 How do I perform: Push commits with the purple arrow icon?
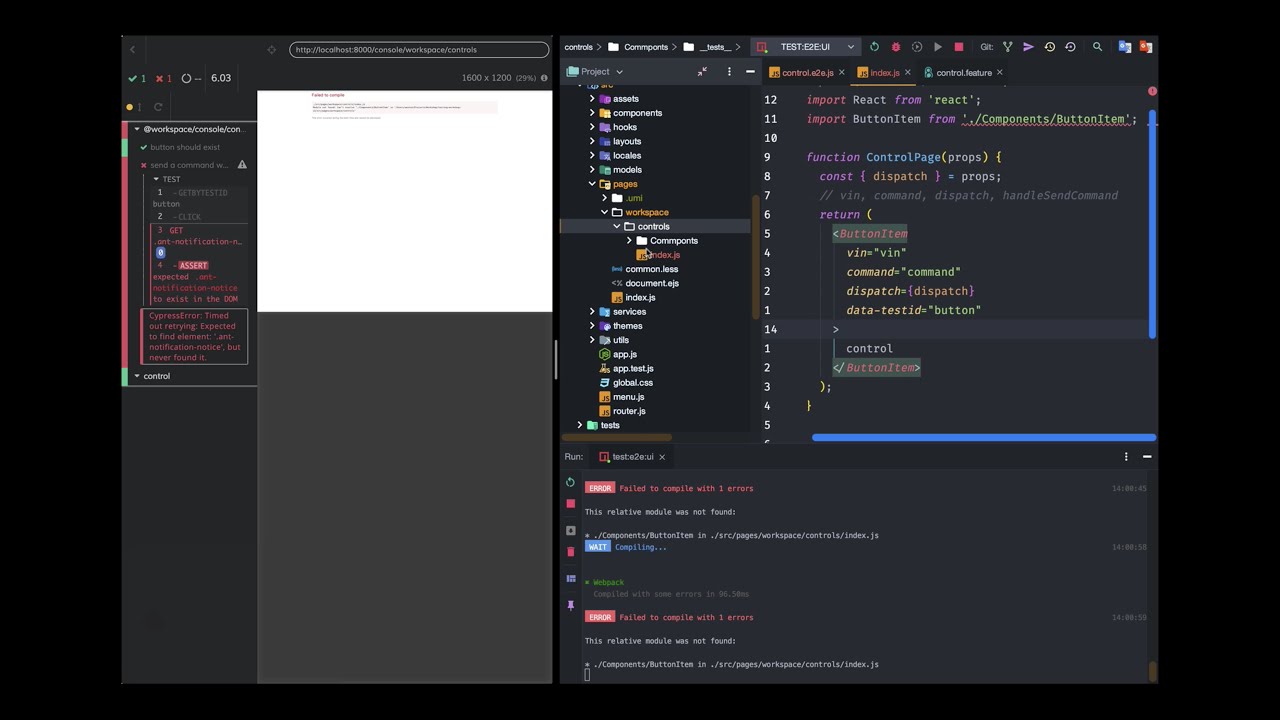tap(1028, 47)
